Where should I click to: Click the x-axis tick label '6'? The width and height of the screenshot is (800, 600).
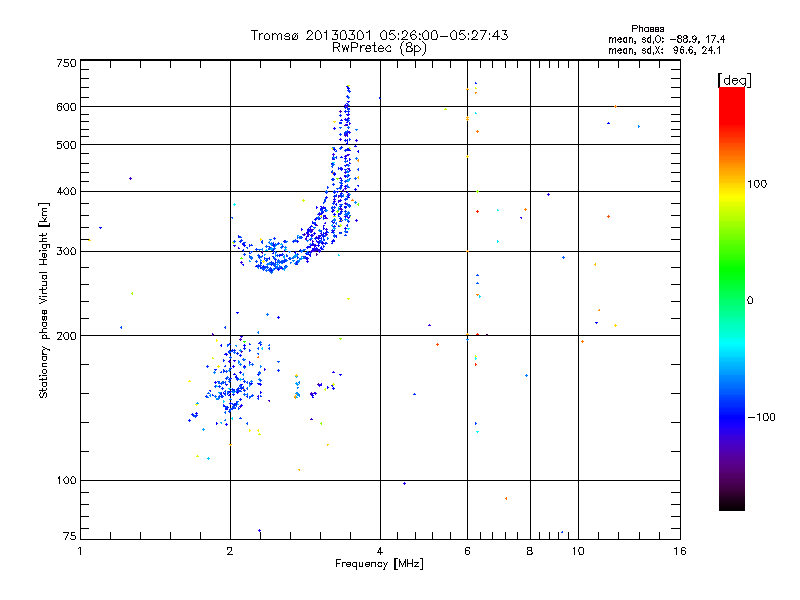tap(467, 551)
